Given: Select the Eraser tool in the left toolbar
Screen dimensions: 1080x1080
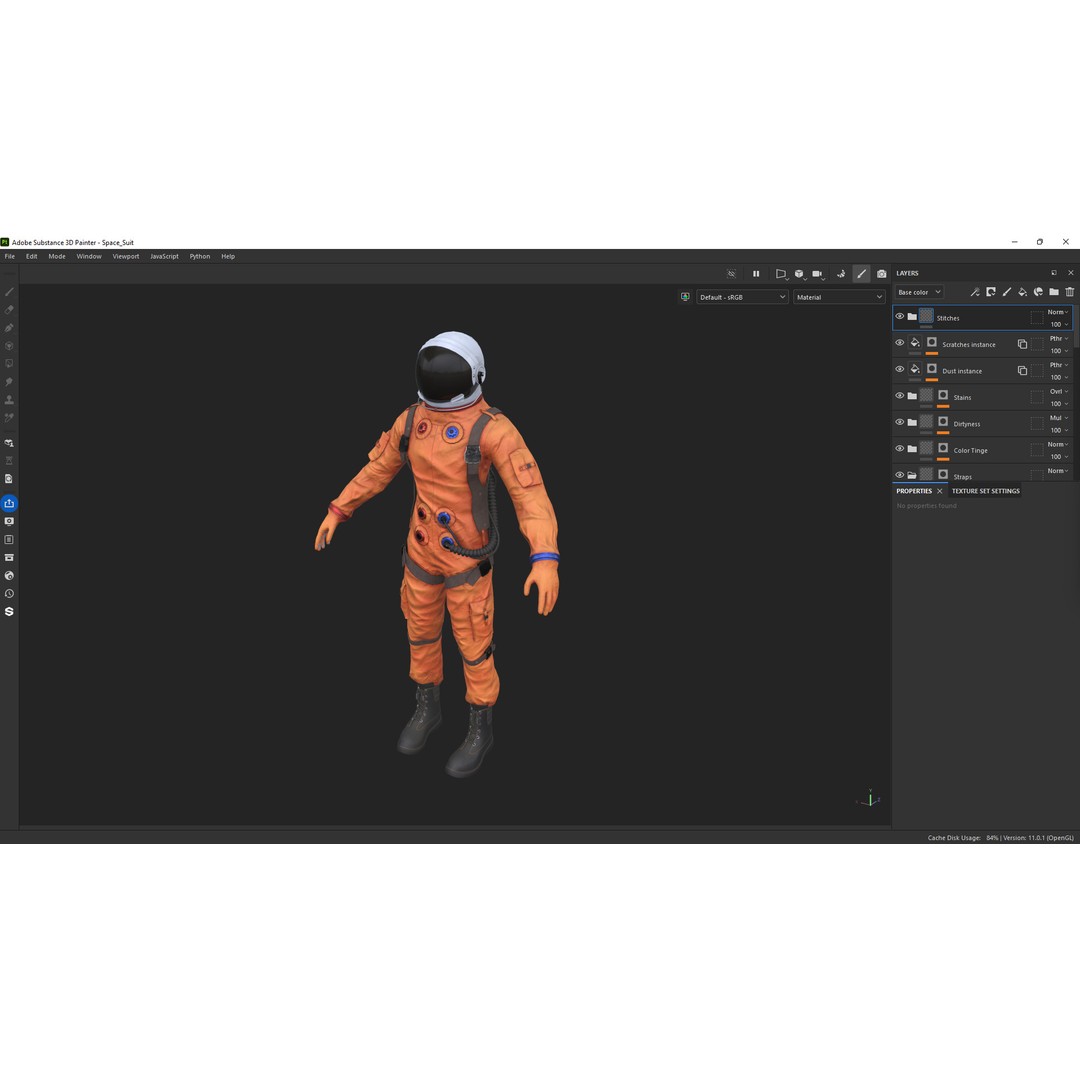Looking at the screenshot, I should point(9,310).
